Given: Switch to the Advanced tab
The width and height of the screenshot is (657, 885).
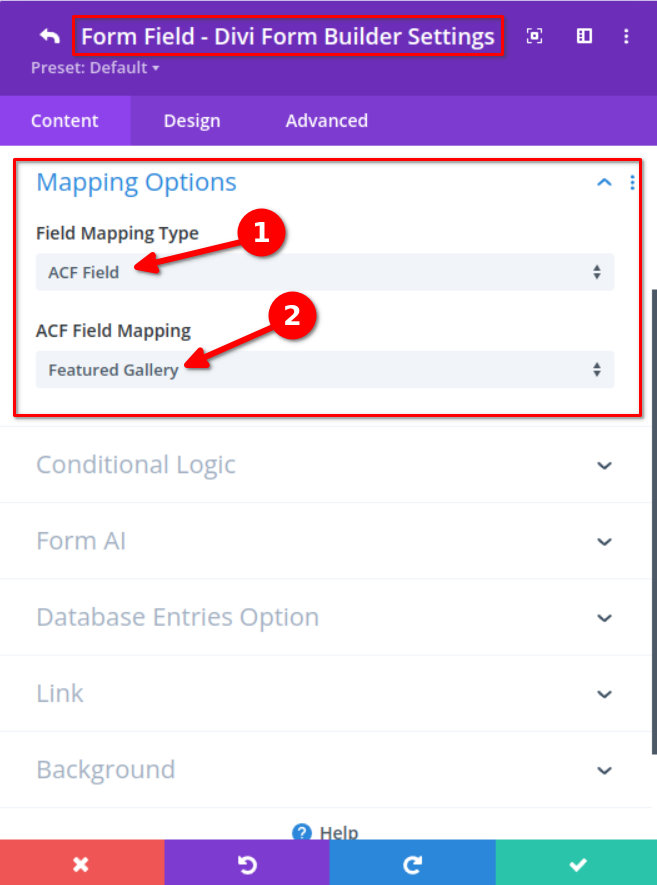Looking at the screenshot, I should pos(326,120).
